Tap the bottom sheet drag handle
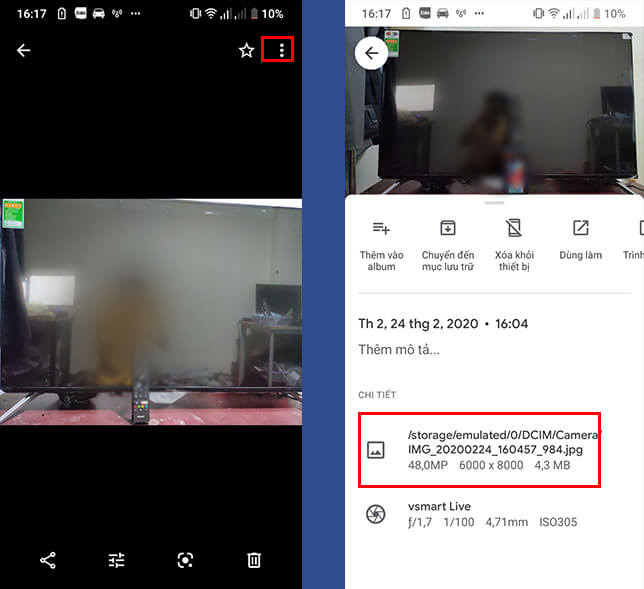 [494, 203]
